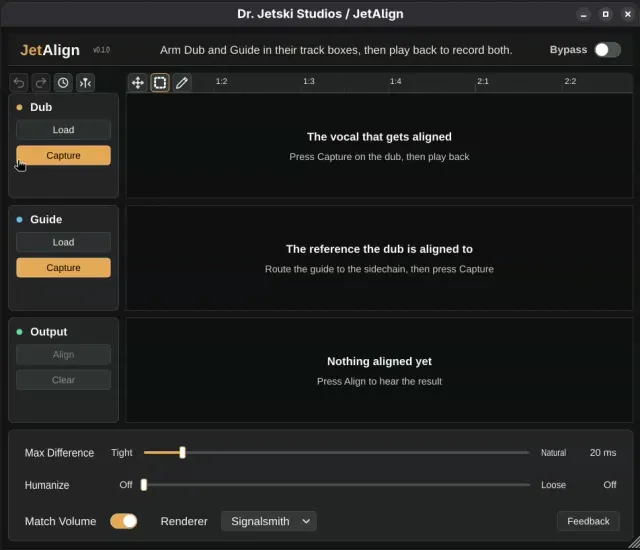
Task: Click the Clear button under Output
Action: (x=63, y=380)
